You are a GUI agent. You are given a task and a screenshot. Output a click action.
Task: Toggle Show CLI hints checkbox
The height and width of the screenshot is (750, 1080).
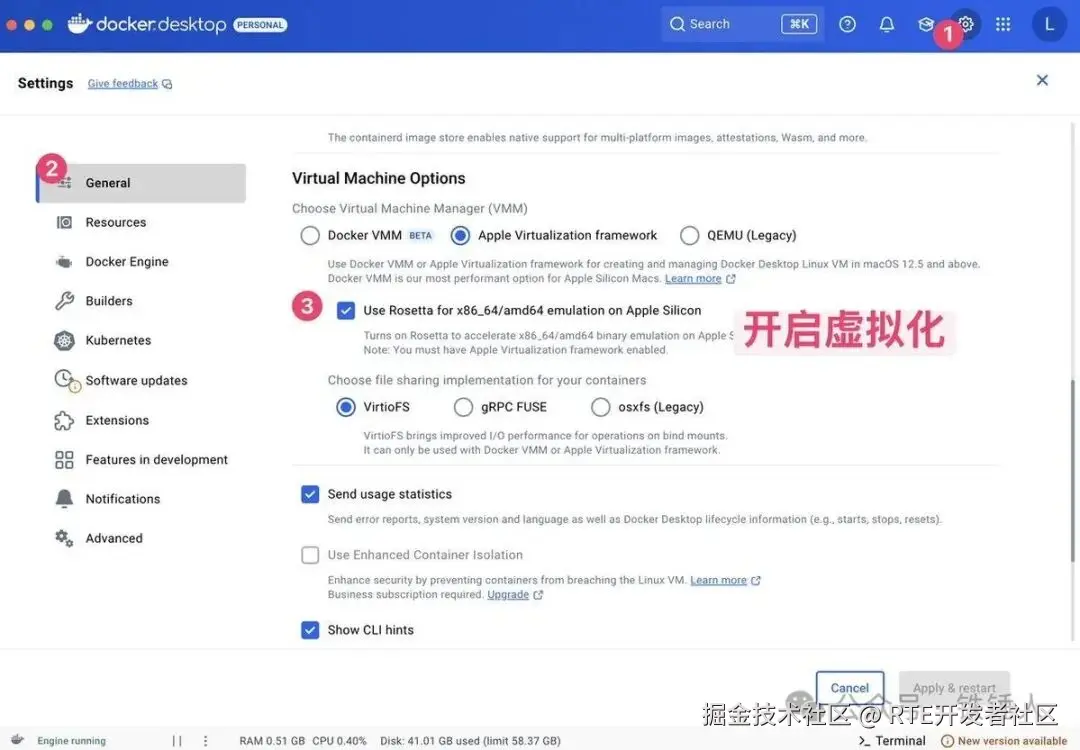coord(310,630)
